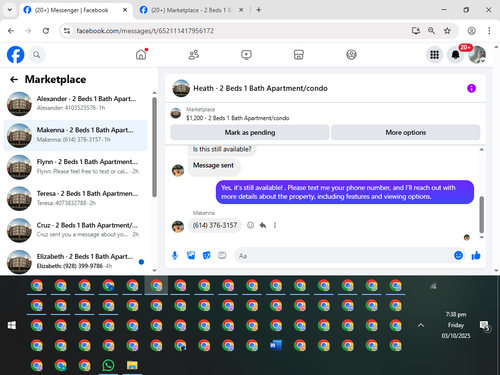Choose a sticker icon
Screen dimensions: 500x375
point(207,256)
